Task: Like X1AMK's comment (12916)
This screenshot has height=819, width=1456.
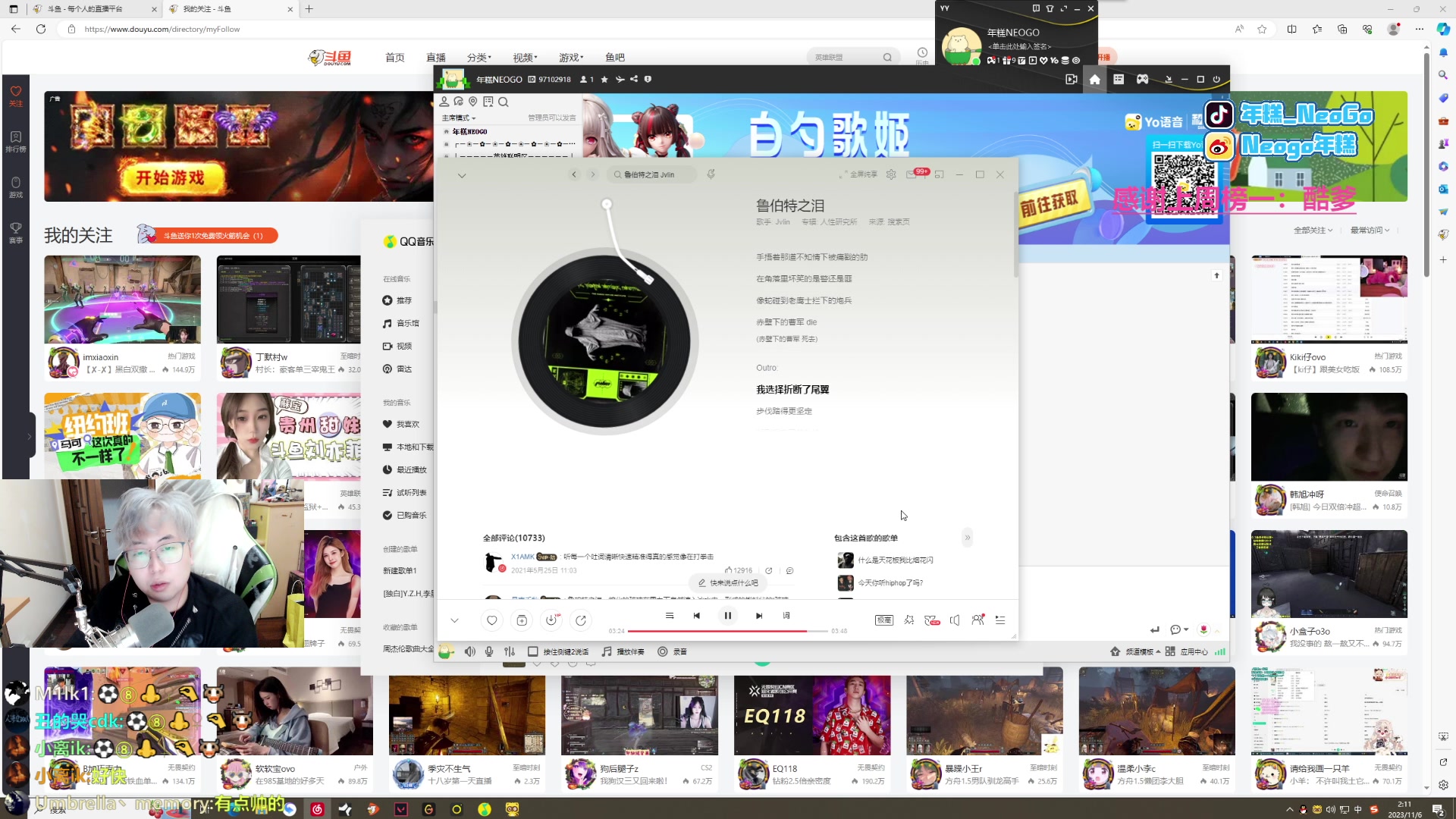Action: (739, 570)
